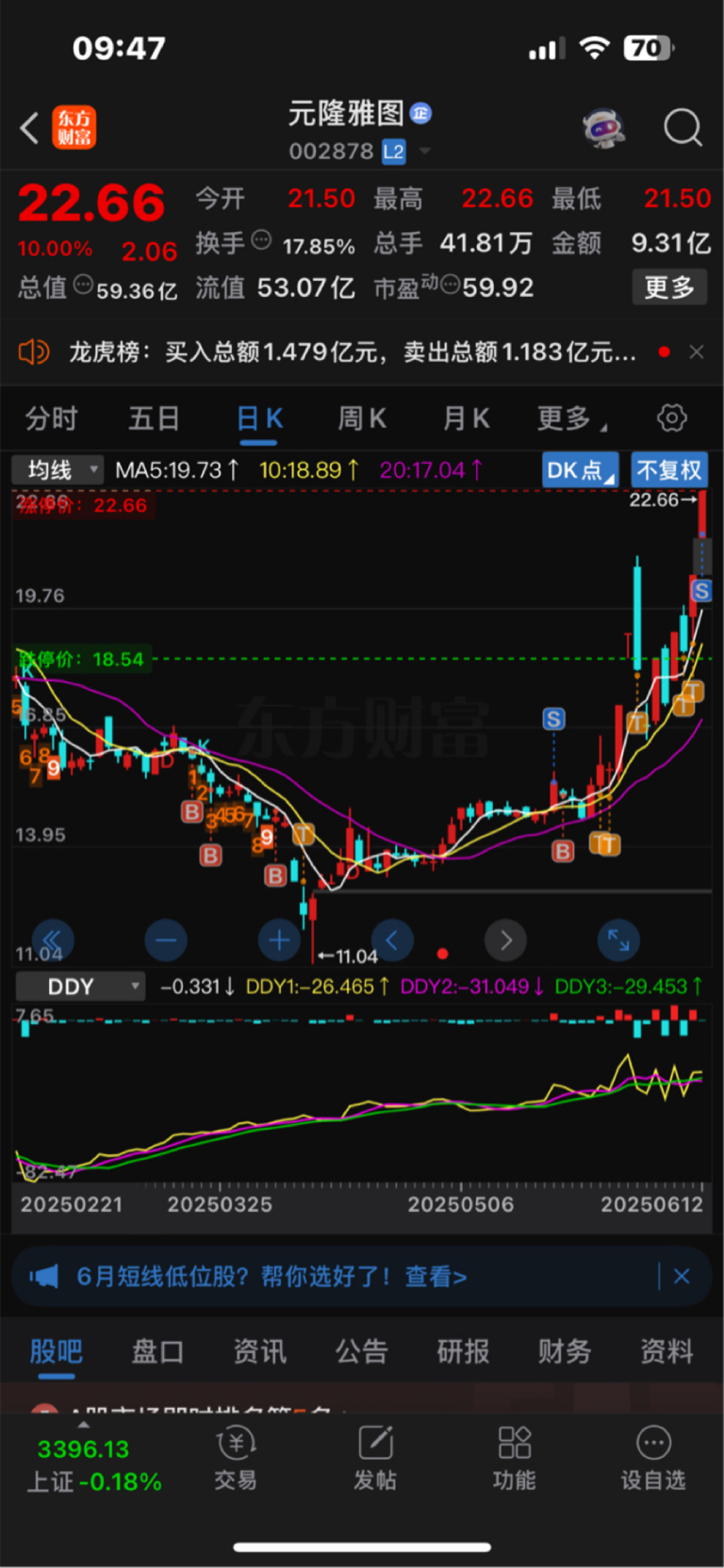Tap the Wi-Fi icon in status bar

pos(594,48)
